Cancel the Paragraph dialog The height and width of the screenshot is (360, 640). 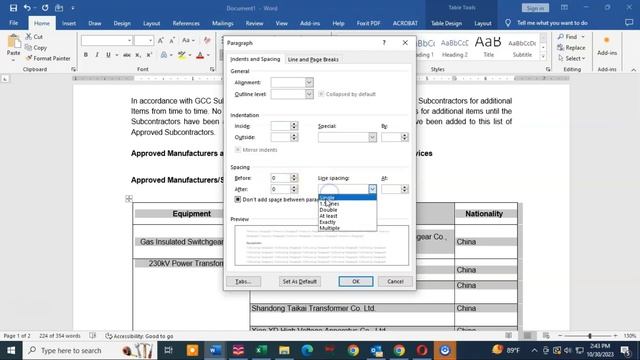click(x=395, y=281)
